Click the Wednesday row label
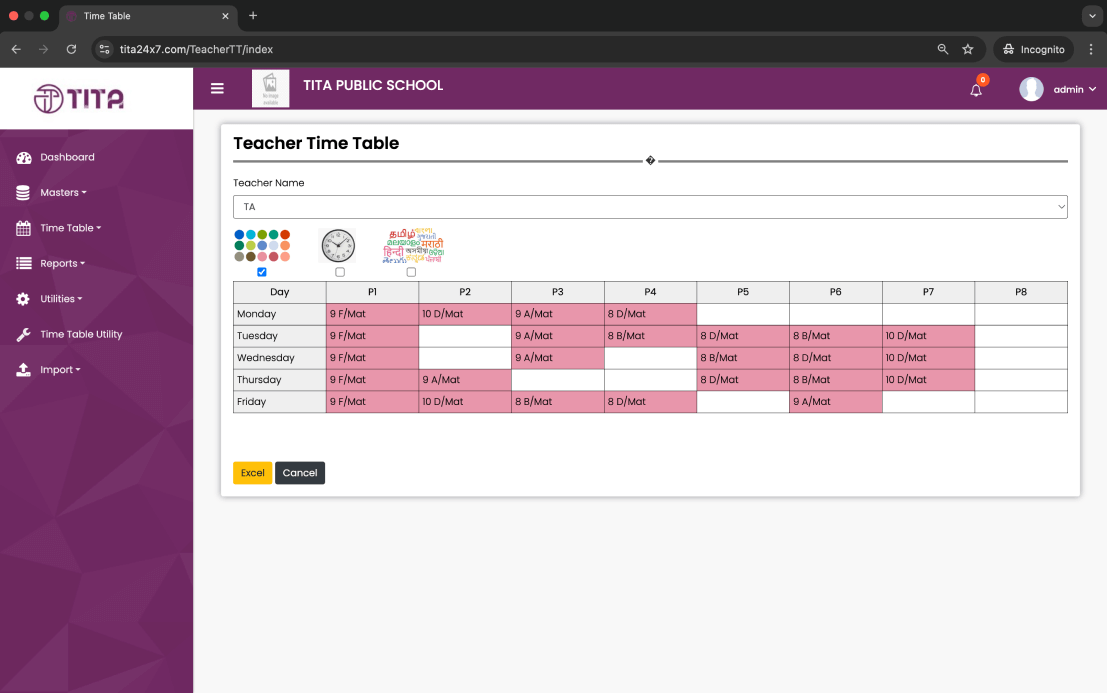Screen dimensions: 1107x693 pyautogui.click(x=280, y=358)
